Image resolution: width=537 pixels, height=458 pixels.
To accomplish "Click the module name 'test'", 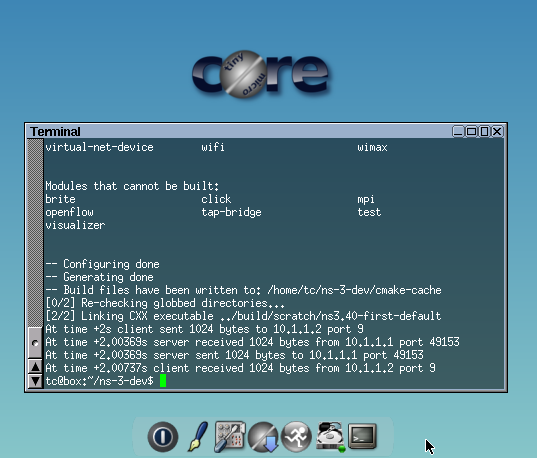I will (369, 212).
